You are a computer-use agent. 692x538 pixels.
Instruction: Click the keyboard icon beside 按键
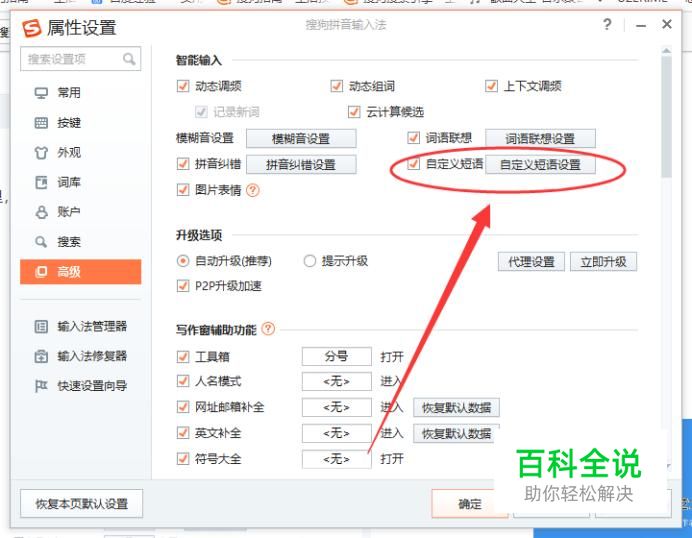coord(41,123)
